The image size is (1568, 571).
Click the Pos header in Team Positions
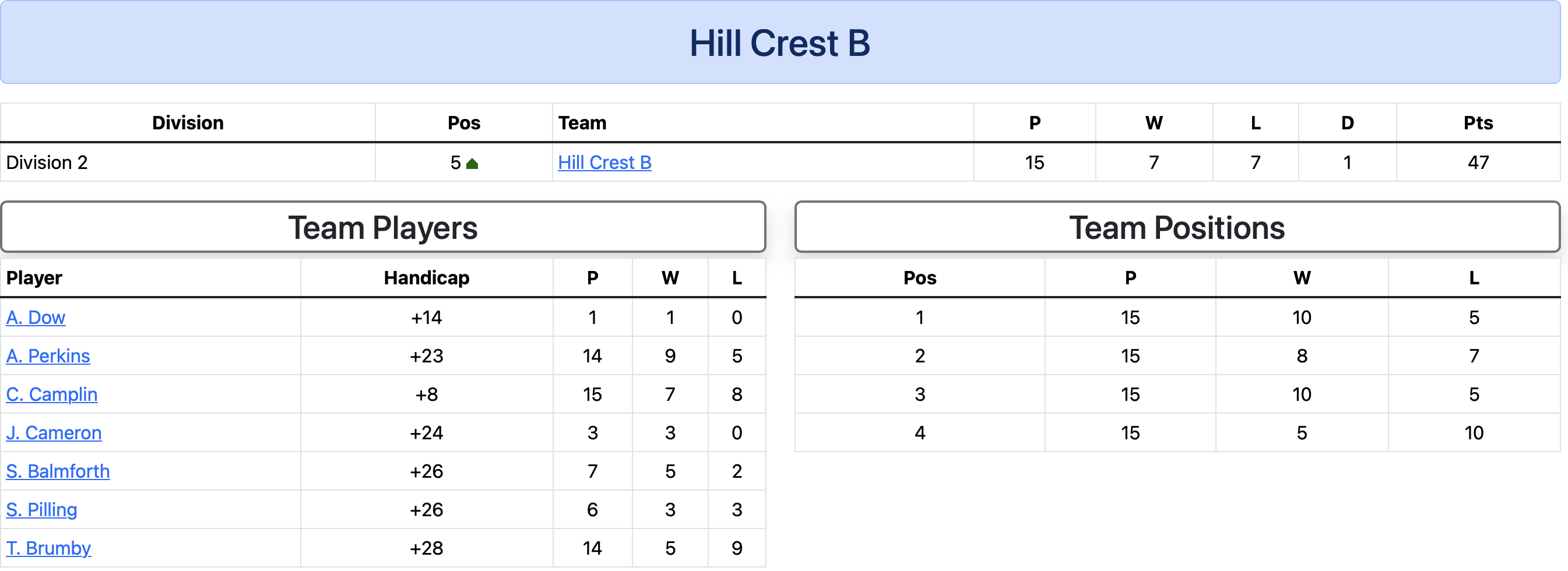coord(920,277)
